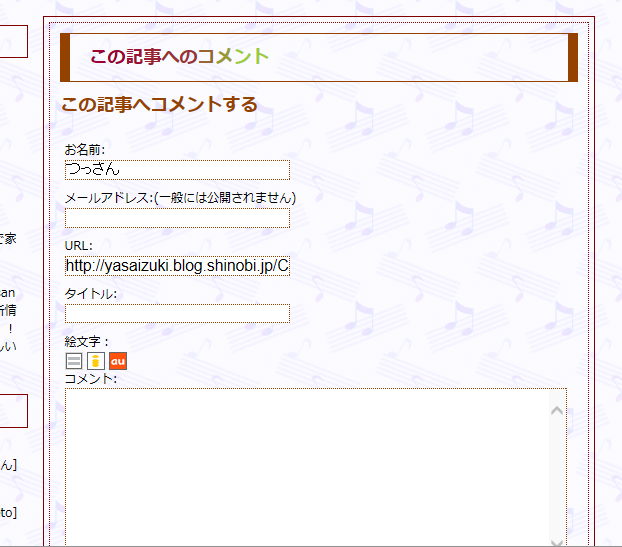The image size is (622, 547).
Task: Click the 絵文字 : label
Action: tap(86, 341)
